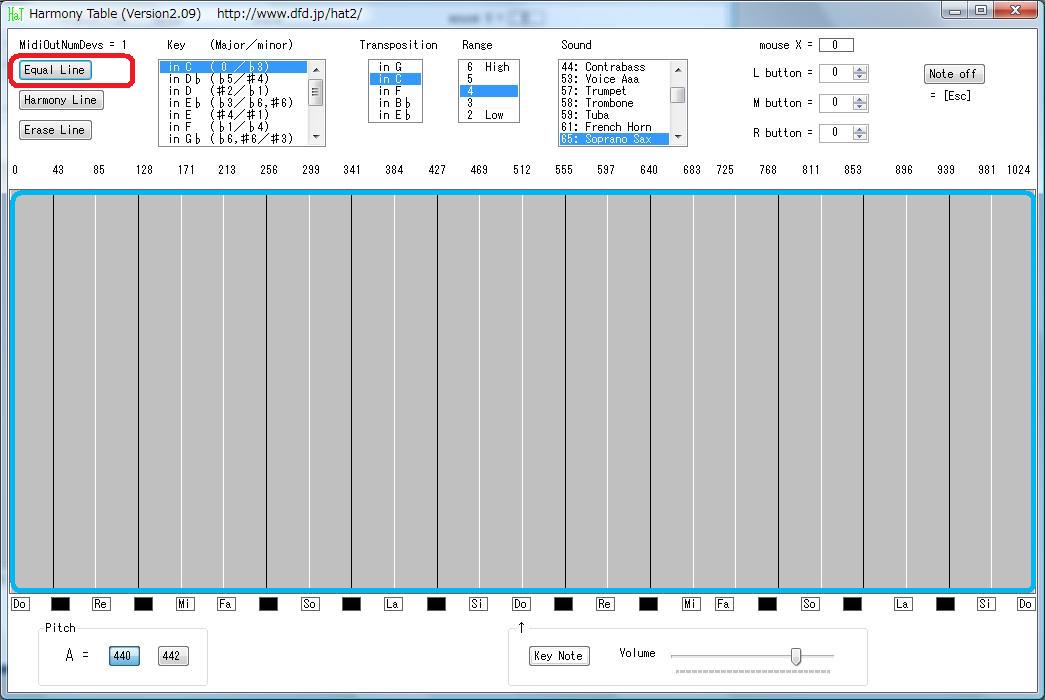Select range 2 Low
Image resolution: width=1045 pixels, height=700 pixels.
pos(489,115)
